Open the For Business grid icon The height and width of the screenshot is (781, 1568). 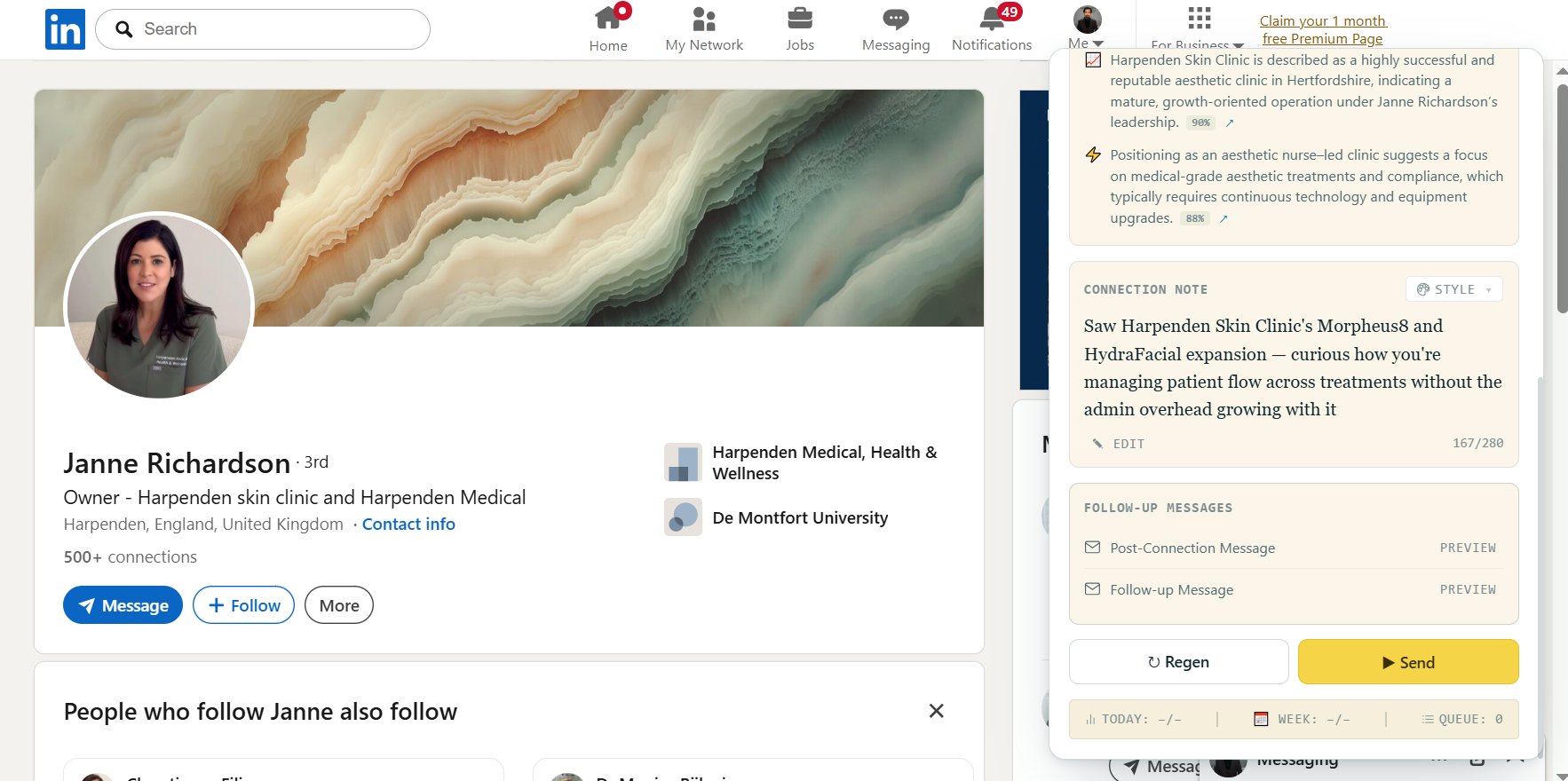(x=1200, y=18)
